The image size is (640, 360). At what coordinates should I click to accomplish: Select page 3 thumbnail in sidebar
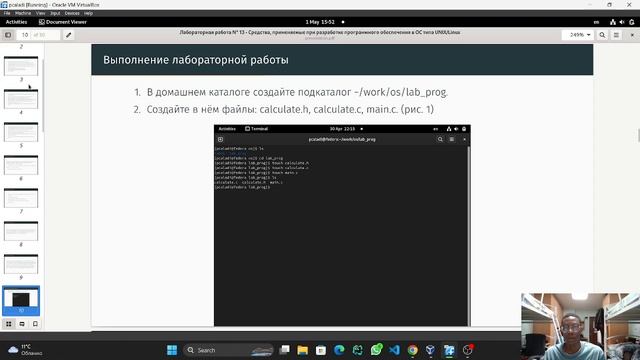[x=21, y=66]
